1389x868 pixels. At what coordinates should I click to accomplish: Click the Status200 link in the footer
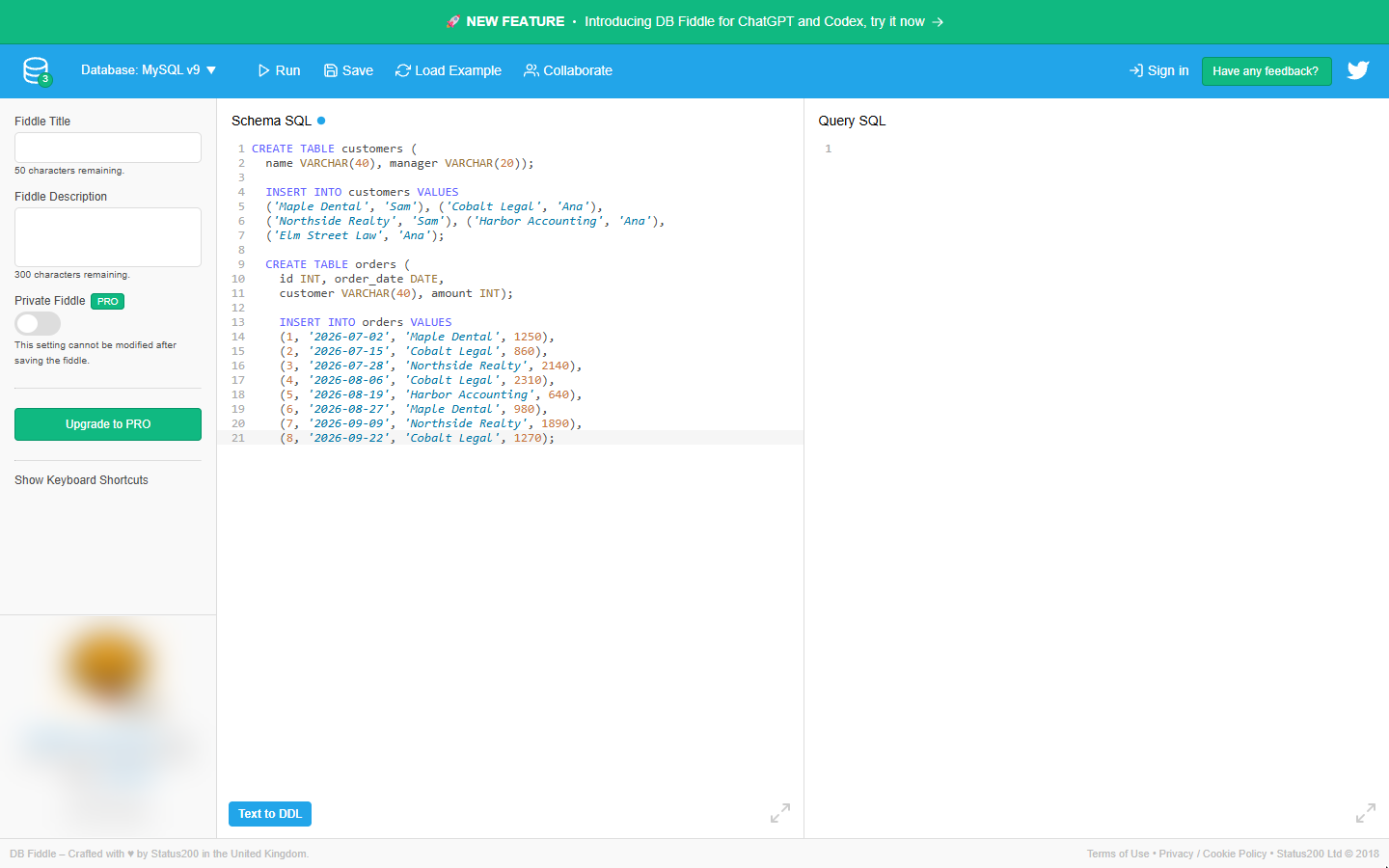click(x=175, y=854)
